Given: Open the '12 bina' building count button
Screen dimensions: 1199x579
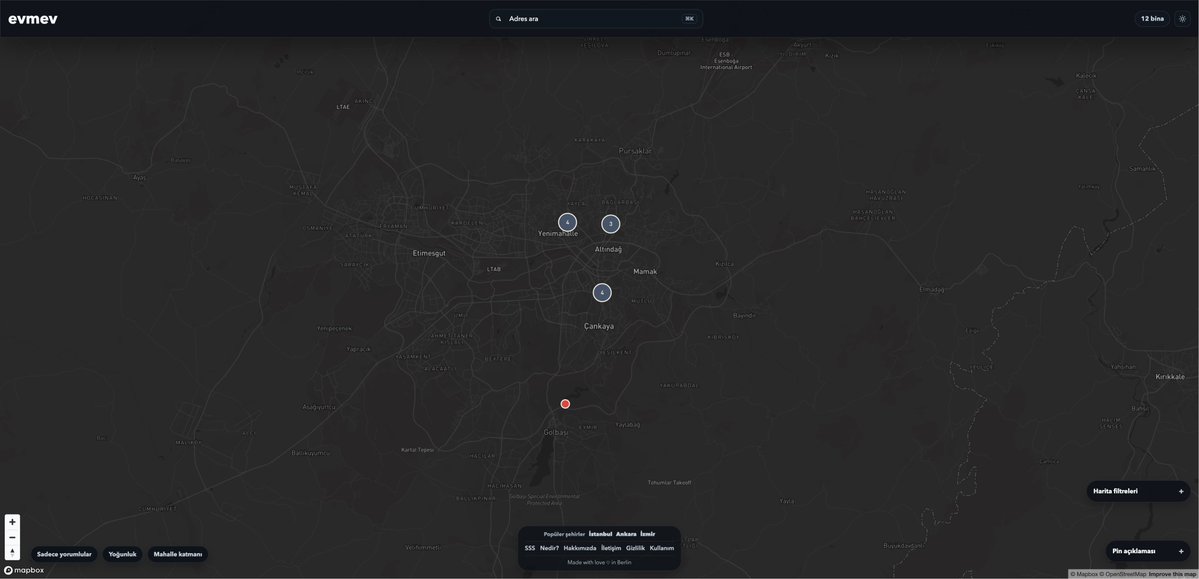Looking at the screenshot, I should click(x=1152, y=18).
